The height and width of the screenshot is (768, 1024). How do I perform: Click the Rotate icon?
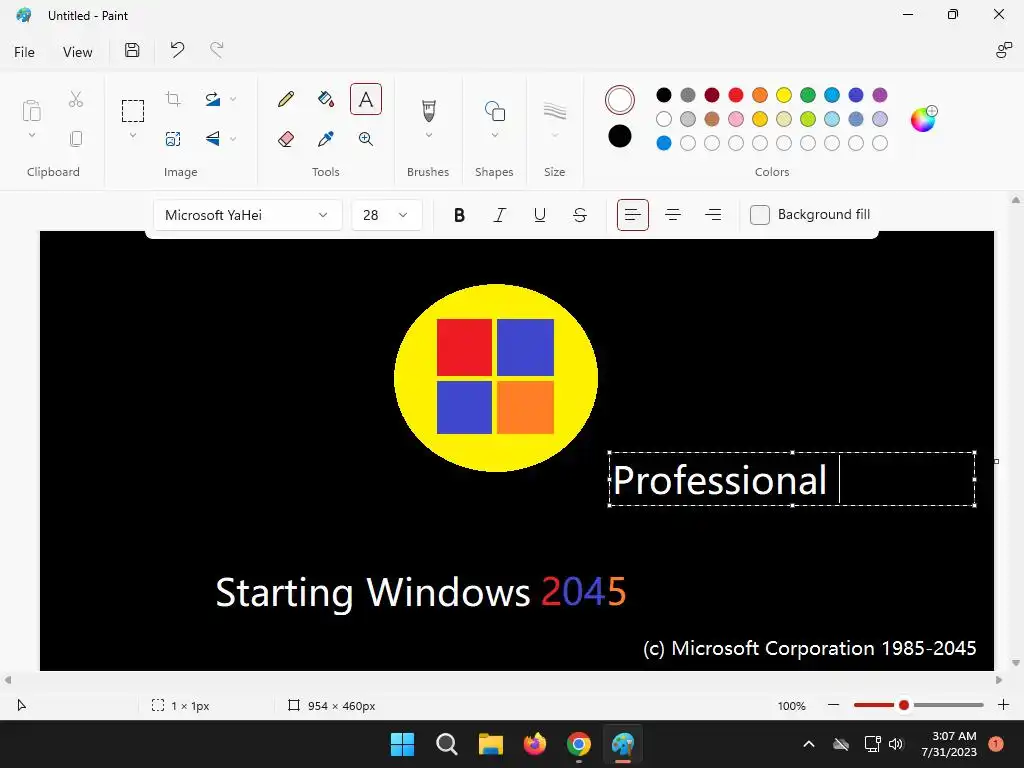tap(212, 99)
